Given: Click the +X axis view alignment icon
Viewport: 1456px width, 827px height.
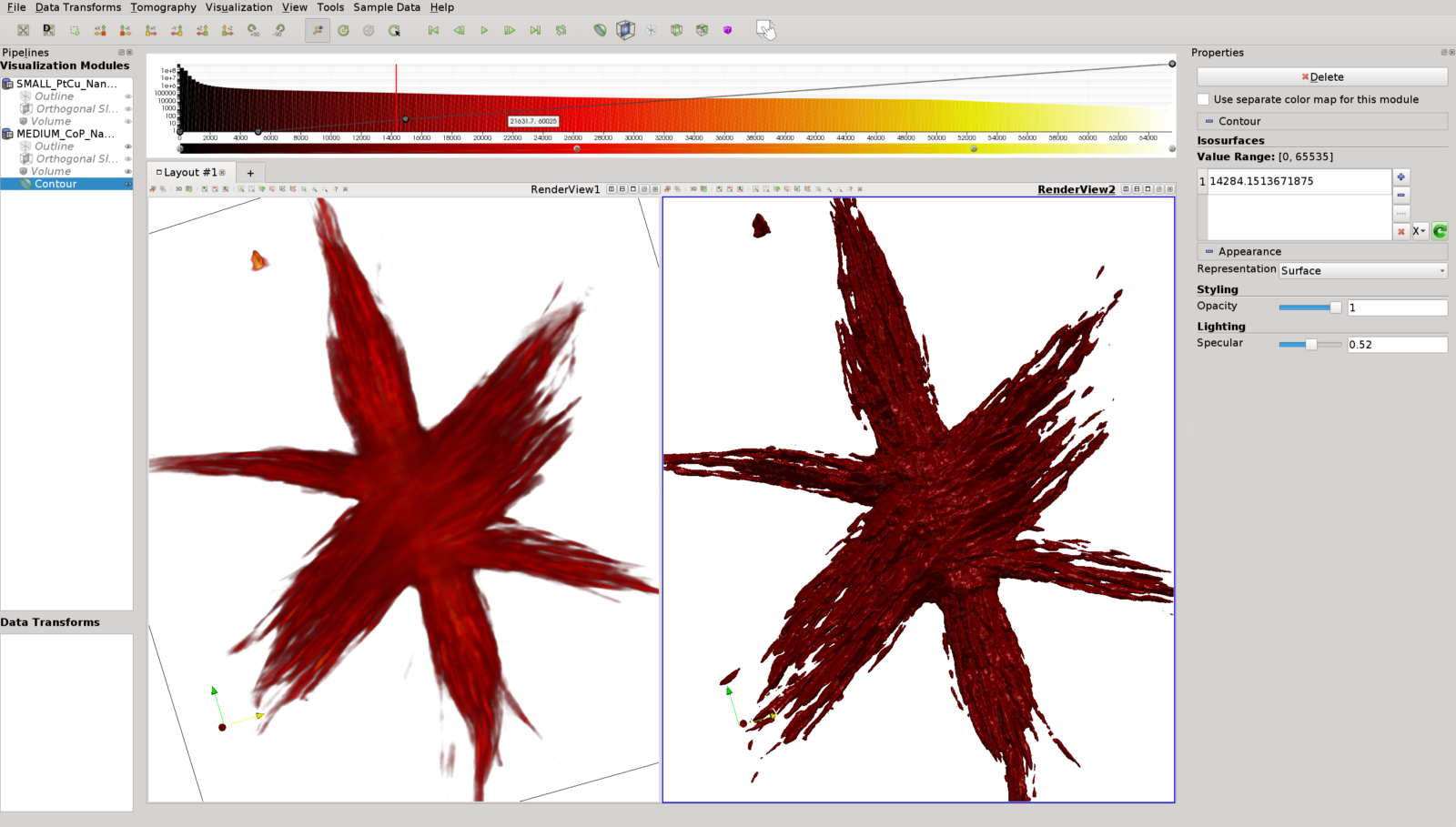Looking at the screenshot, I should 100,30.
